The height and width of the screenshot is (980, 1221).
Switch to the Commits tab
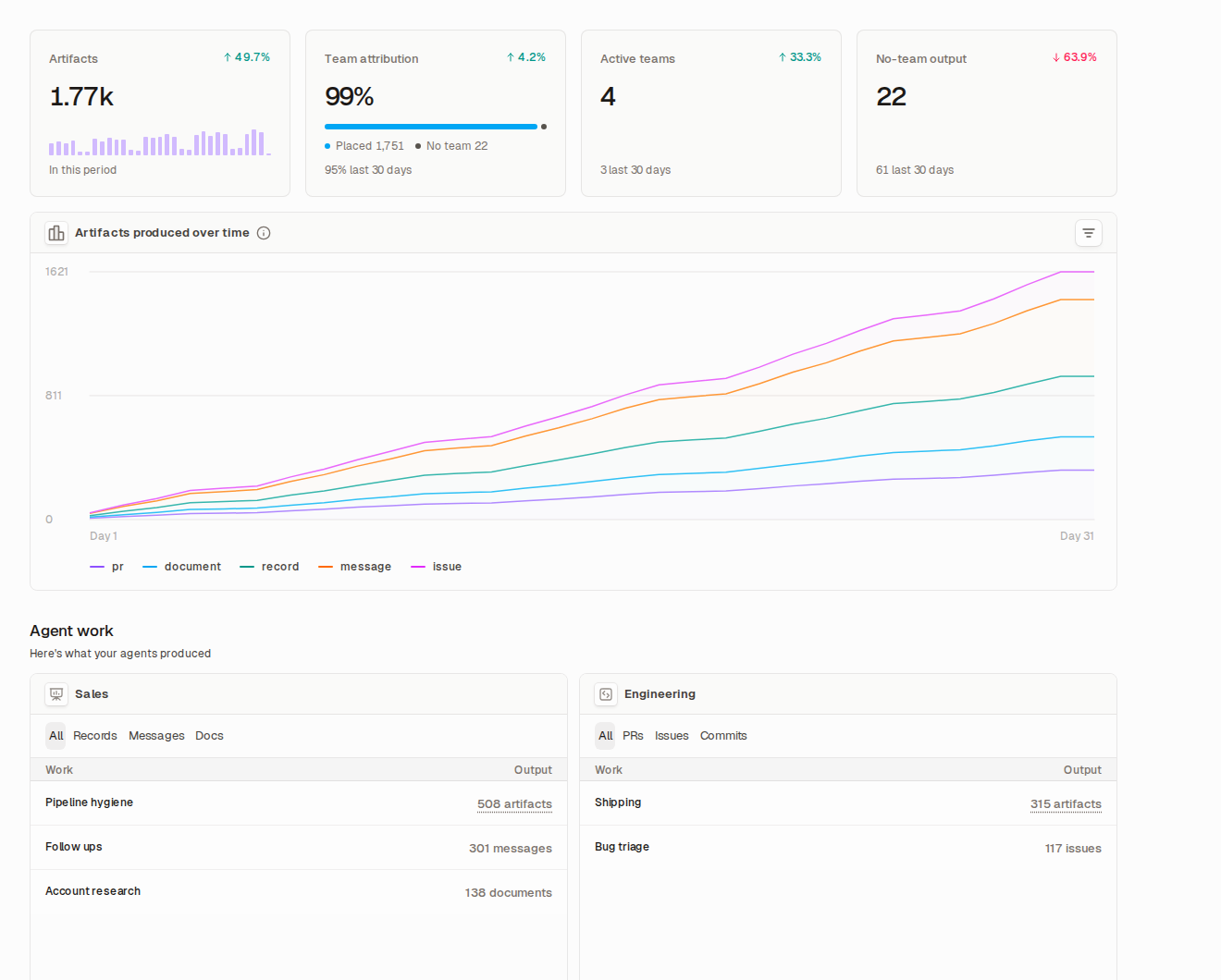point(723,736)
